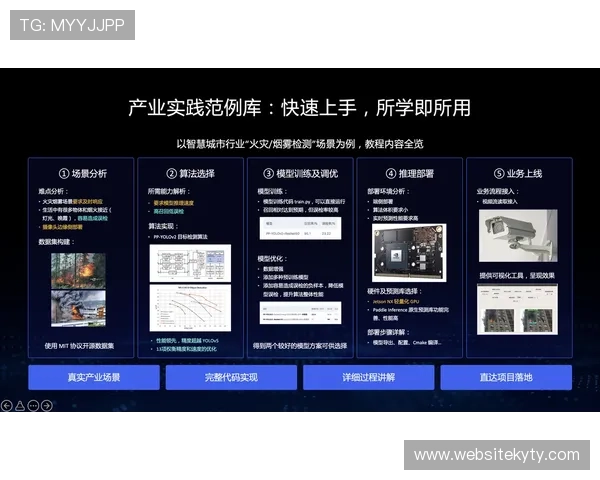Click the ① 场景分析 heading
Image resolution: width=600 pixels, height=480 pixels.
[83, 173]
